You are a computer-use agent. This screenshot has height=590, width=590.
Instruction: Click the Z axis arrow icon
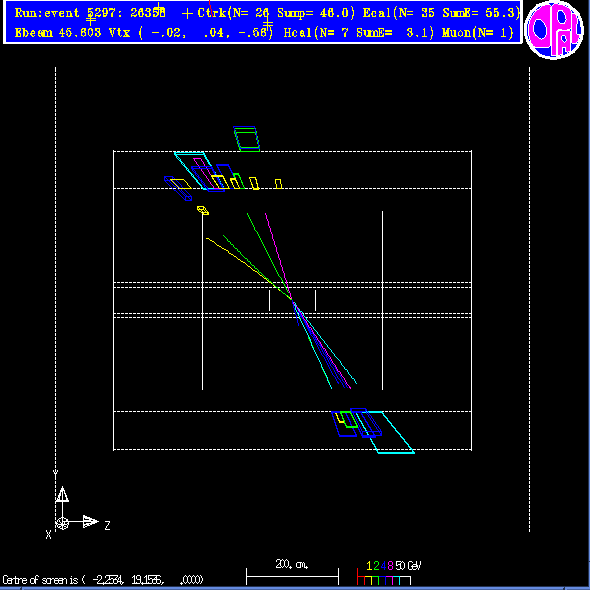[90, 522]
